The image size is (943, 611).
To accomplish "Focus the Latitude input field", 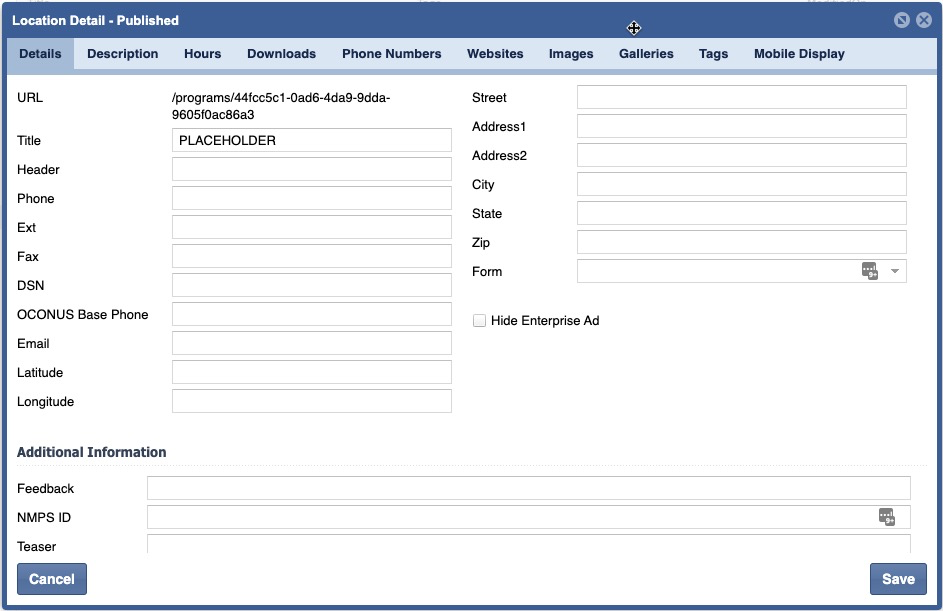I will coord(311,373).
